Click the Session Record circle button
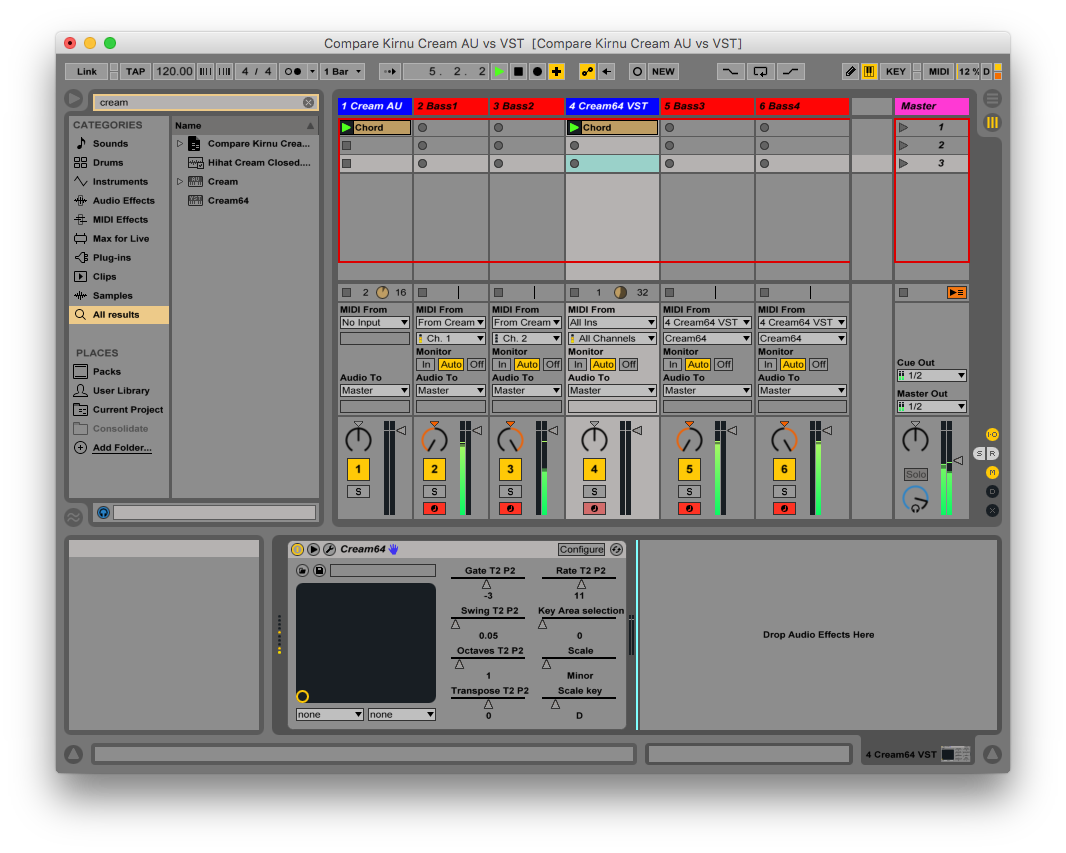The height and width of the screenshot is (853, 1066). click(x=637, y=71)
